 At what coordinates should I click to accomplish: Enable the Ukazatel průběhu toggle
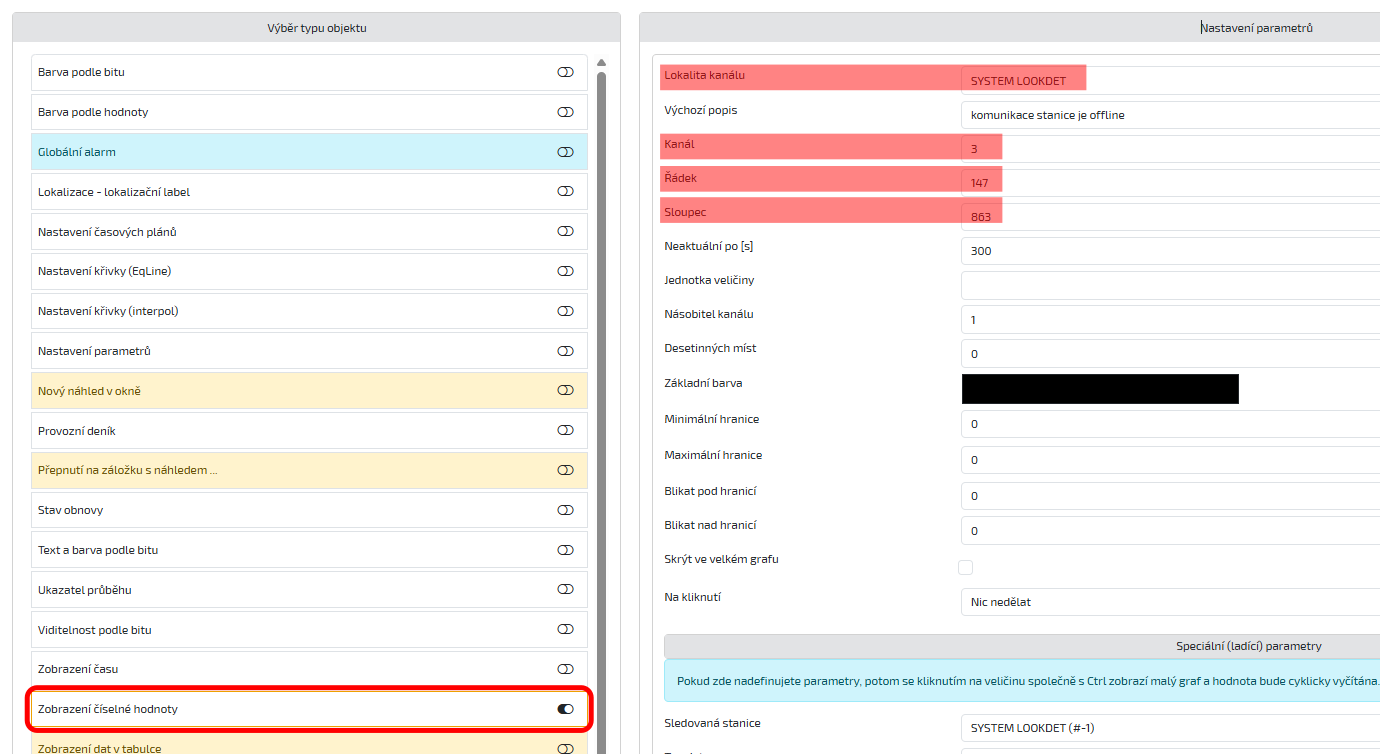565,590
